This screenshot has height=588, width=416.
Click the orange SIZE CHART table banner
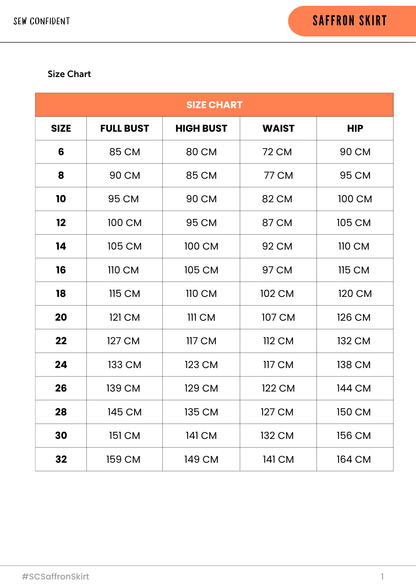click(x=214, y=105)
